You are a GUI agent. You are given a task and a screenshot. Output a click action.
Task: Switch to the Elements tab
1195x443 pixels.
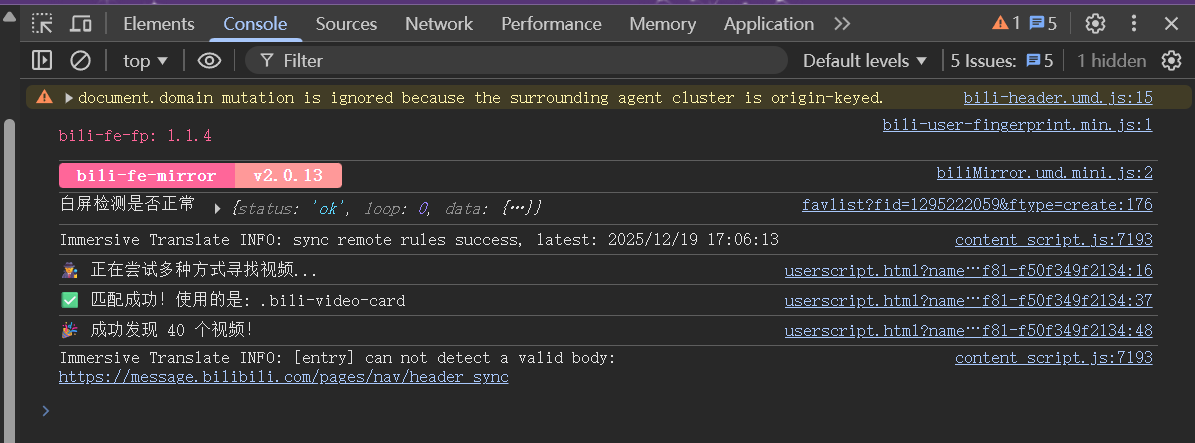(159, 23)
